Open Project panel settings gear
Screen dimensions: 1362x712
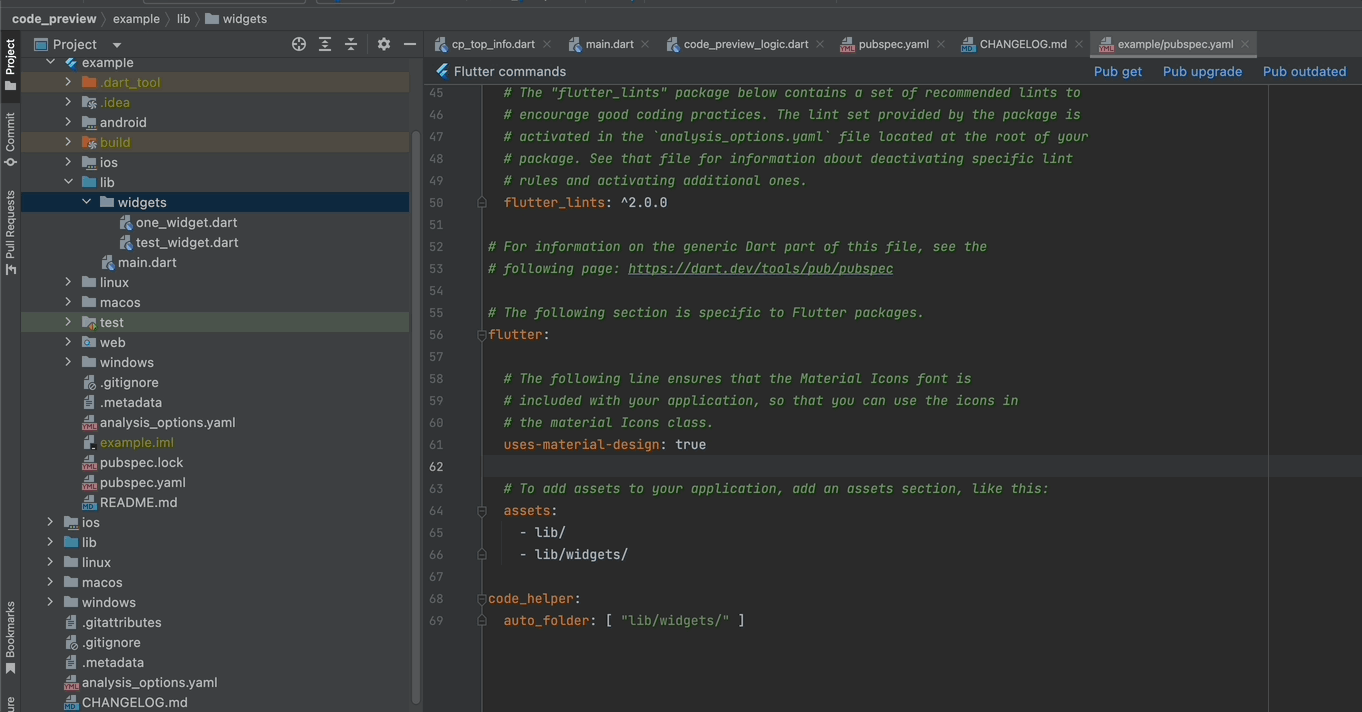coord(384,44)
